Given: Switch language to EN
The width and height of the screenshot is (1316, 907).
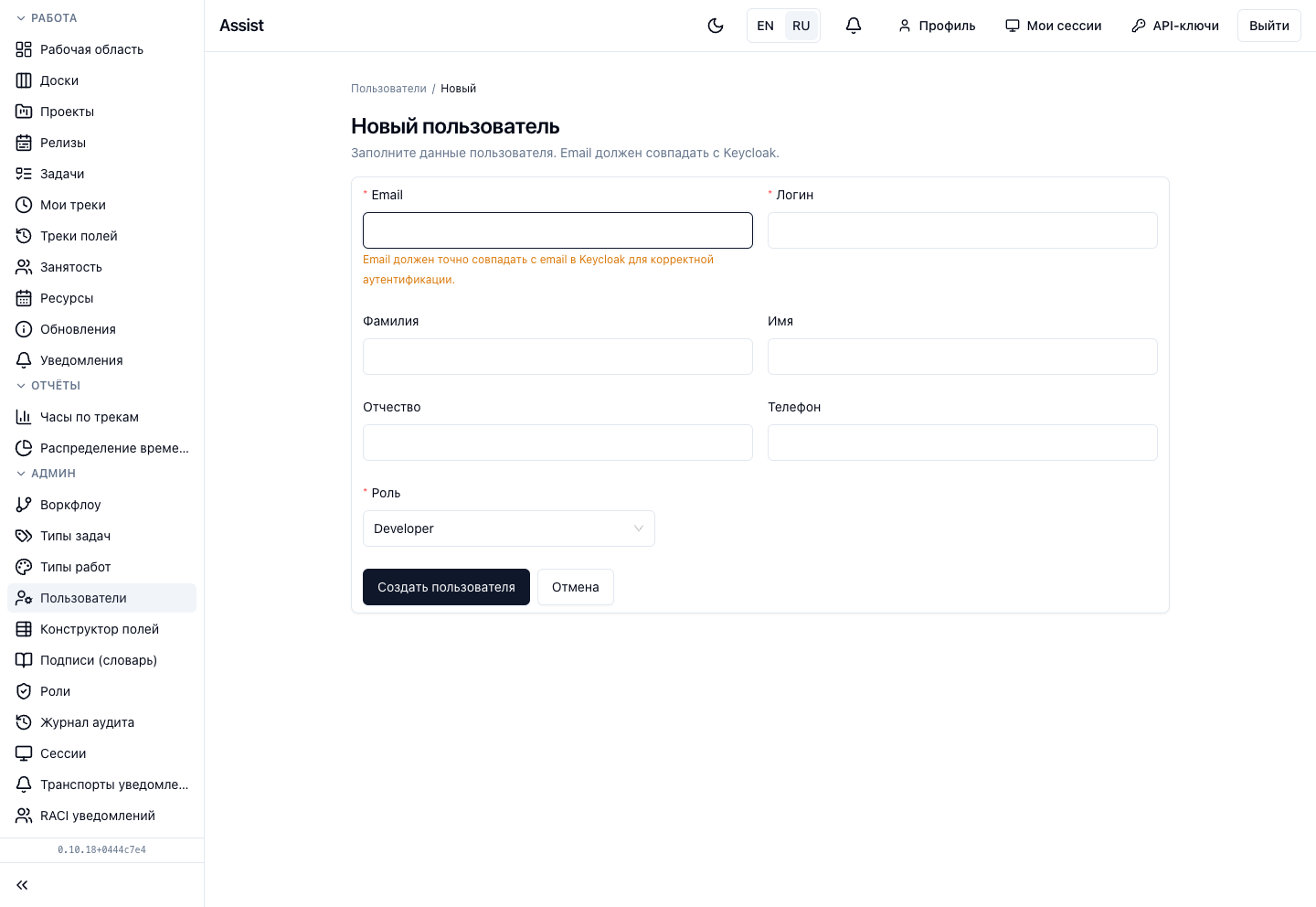Looking at the screenshot, I should 766,26.
